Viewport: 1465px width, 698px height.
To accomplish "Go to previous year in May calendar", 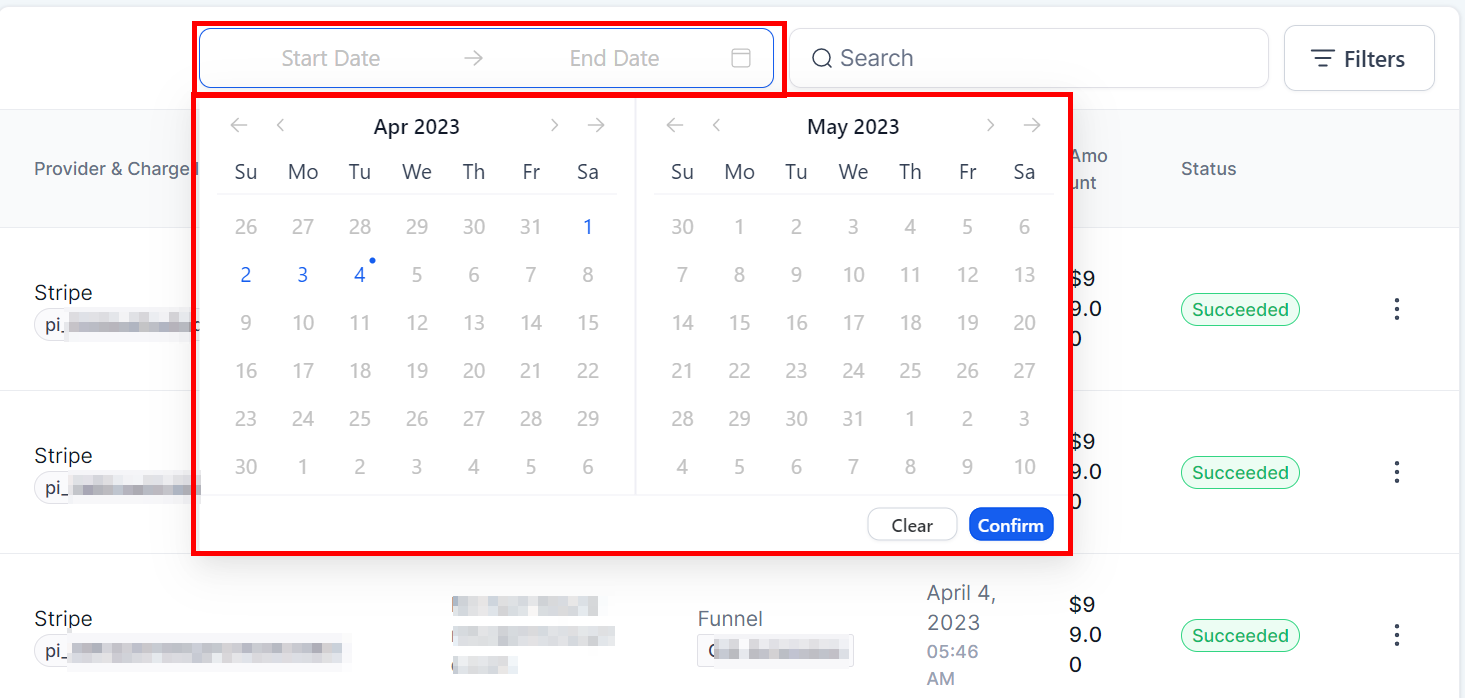I will 675,125.
